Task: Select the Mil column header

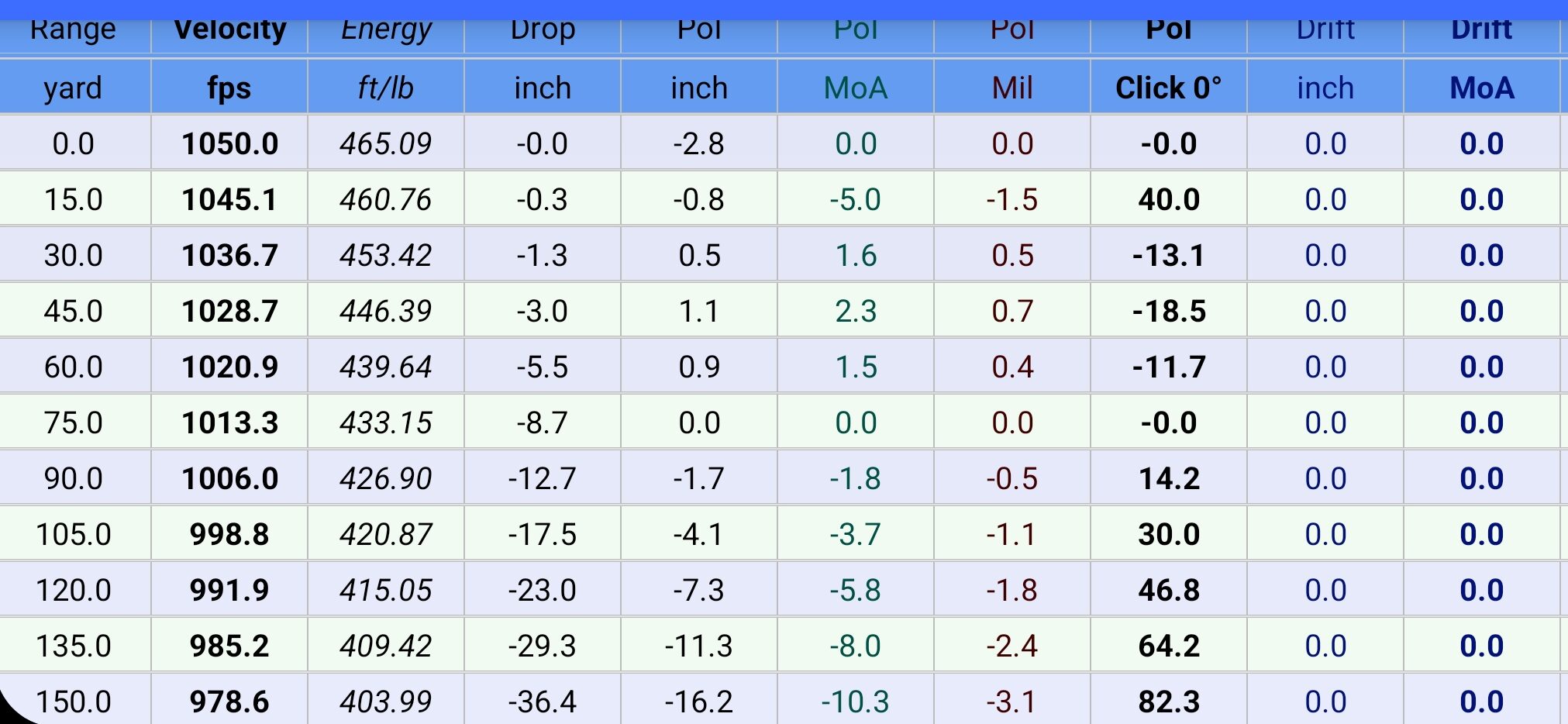Action: pos(1012,88)
